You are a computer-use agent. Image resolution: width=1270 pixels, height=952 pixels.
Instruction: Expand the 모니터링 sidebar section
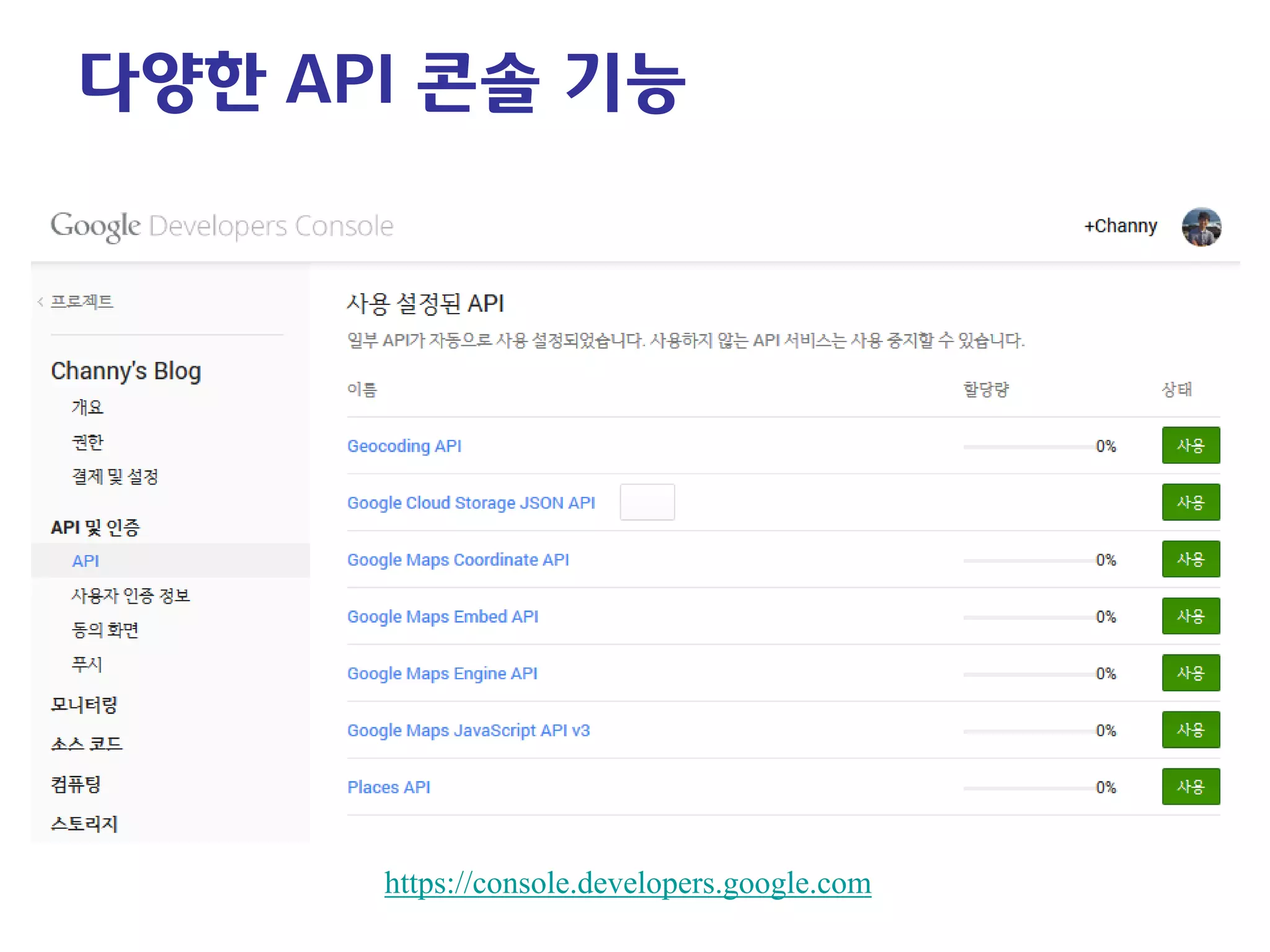pos(84,705)
